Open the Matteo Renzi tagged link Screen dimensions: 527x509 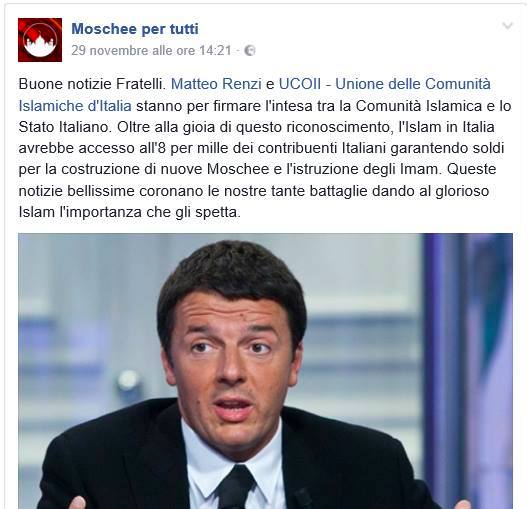[216, 84]
